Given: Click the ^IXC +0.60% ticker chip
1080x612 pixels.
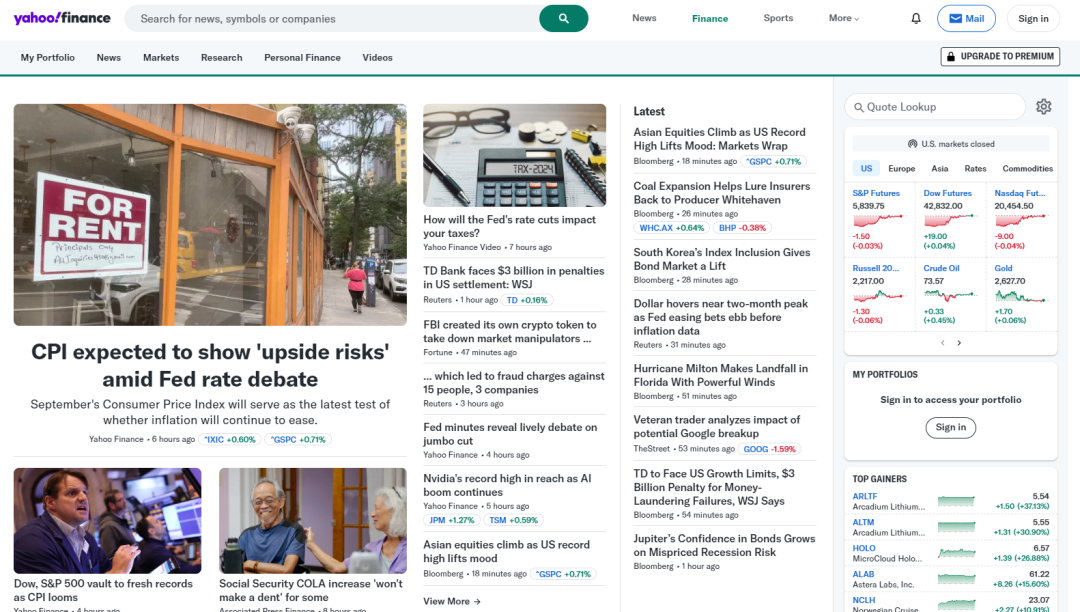Looking at the screenshot, I should (x=230, y=439).
